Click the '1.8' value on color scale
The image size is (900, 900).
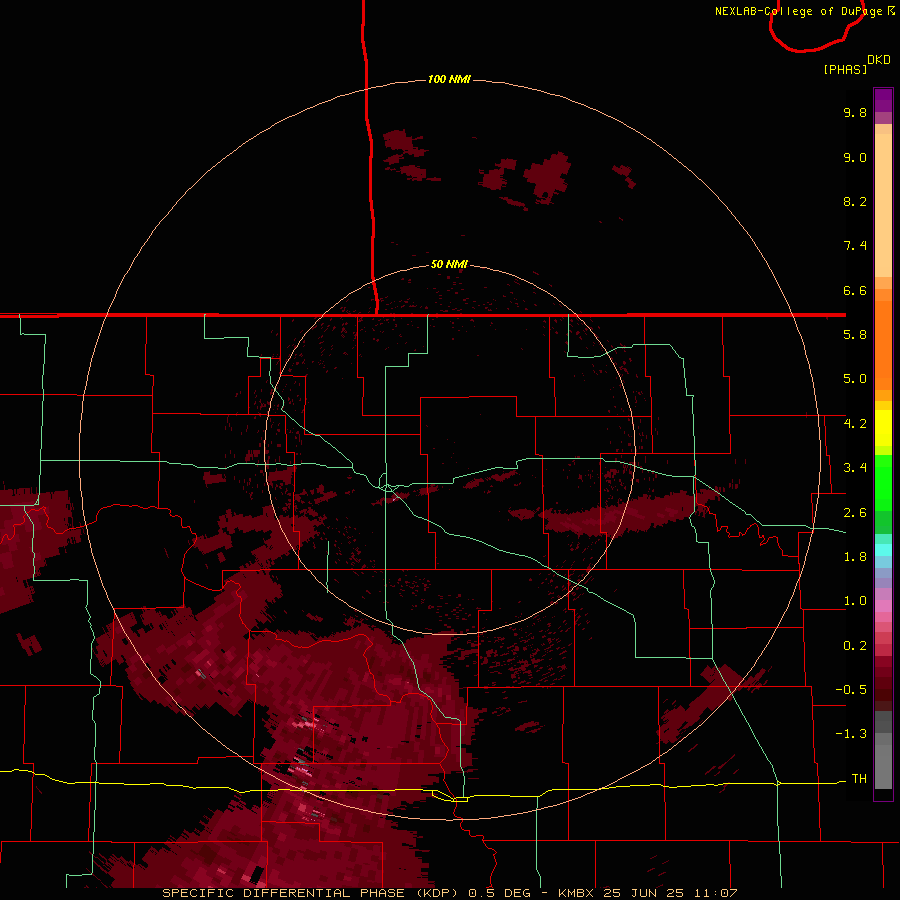tap(855, 557)
